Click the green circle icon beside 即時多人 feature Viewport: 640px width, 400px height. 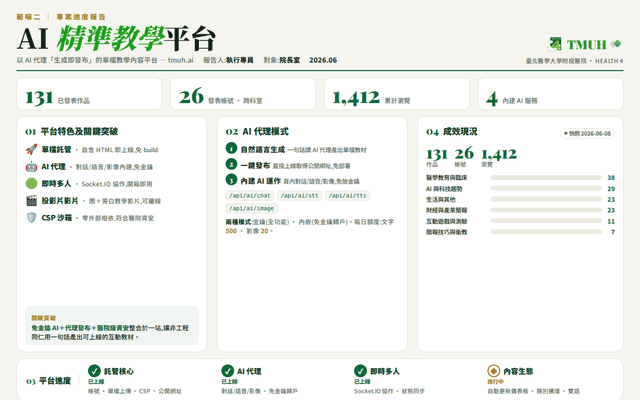31,184
